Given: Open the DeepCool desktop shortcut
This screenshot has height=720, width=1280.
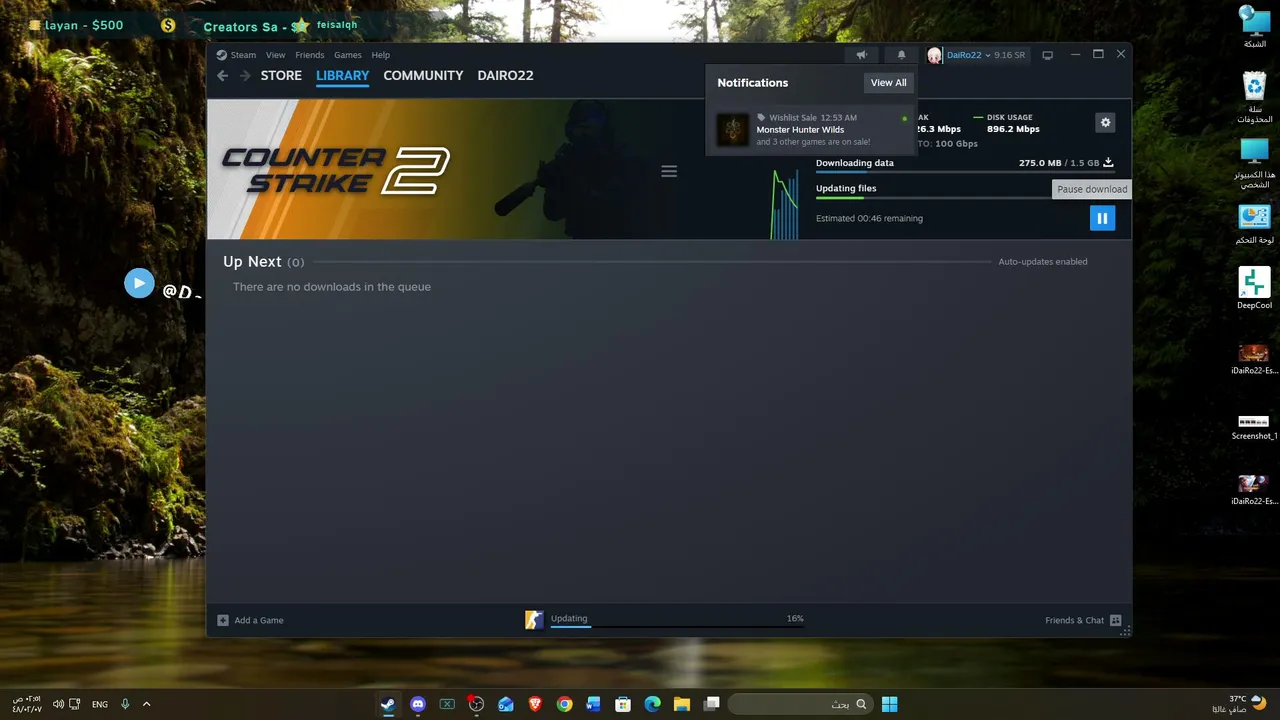Looking at the screenshot, I should (1254, 288).
